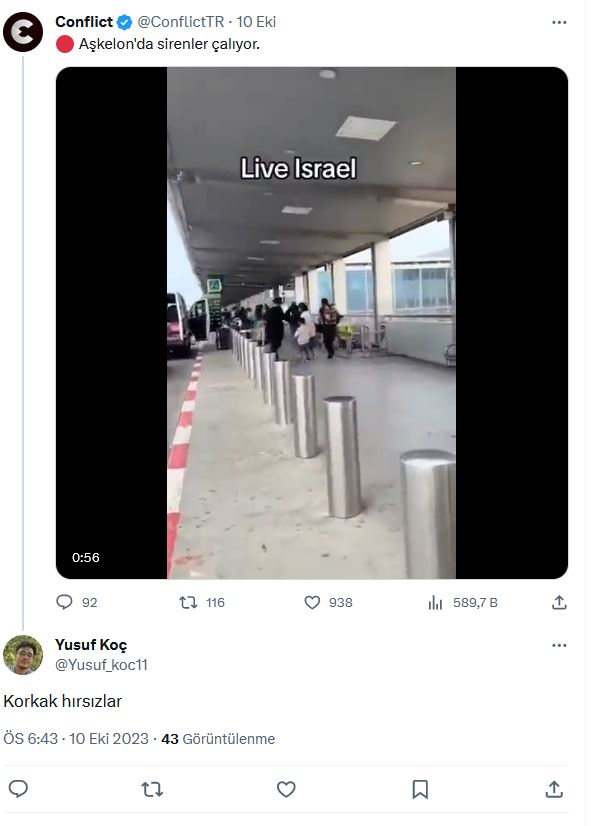Share the Yusuf Koç reply

554,789
